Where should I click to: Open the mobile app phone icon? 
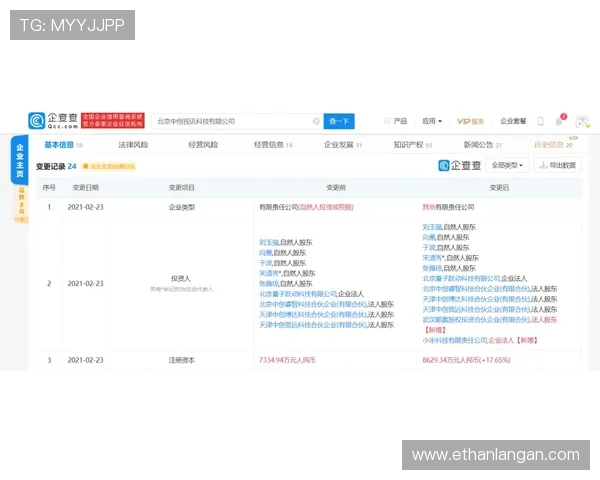pos(540,121)
